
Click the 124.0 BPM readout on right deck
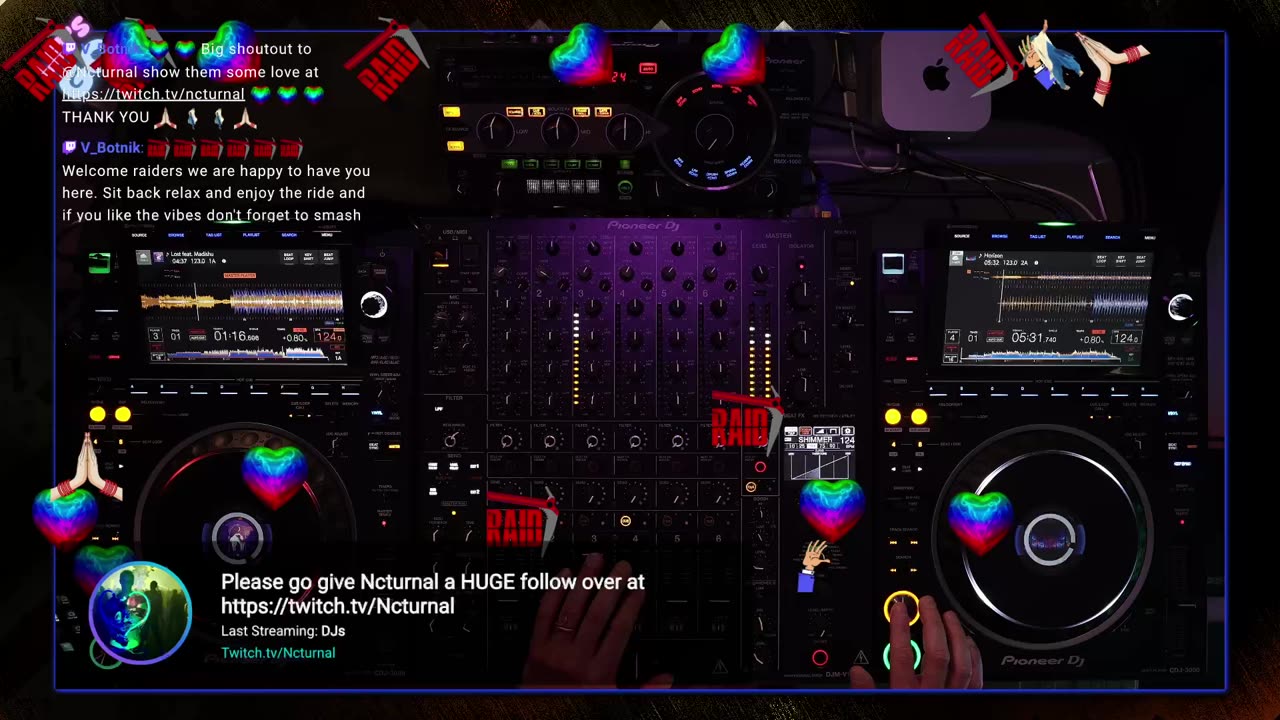point(1126,338)
